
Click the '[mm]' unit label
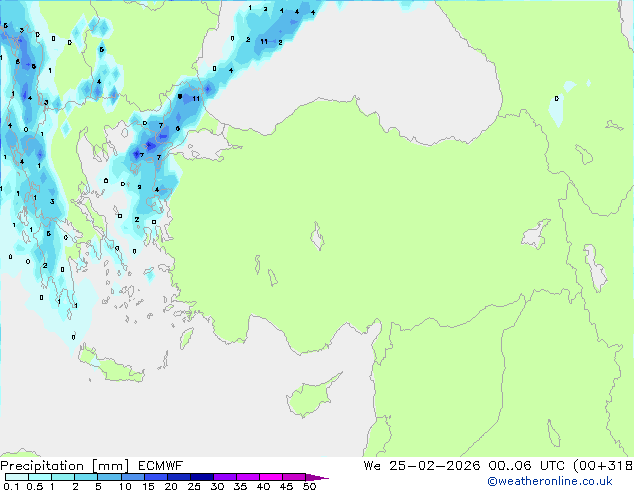(110, 466)
